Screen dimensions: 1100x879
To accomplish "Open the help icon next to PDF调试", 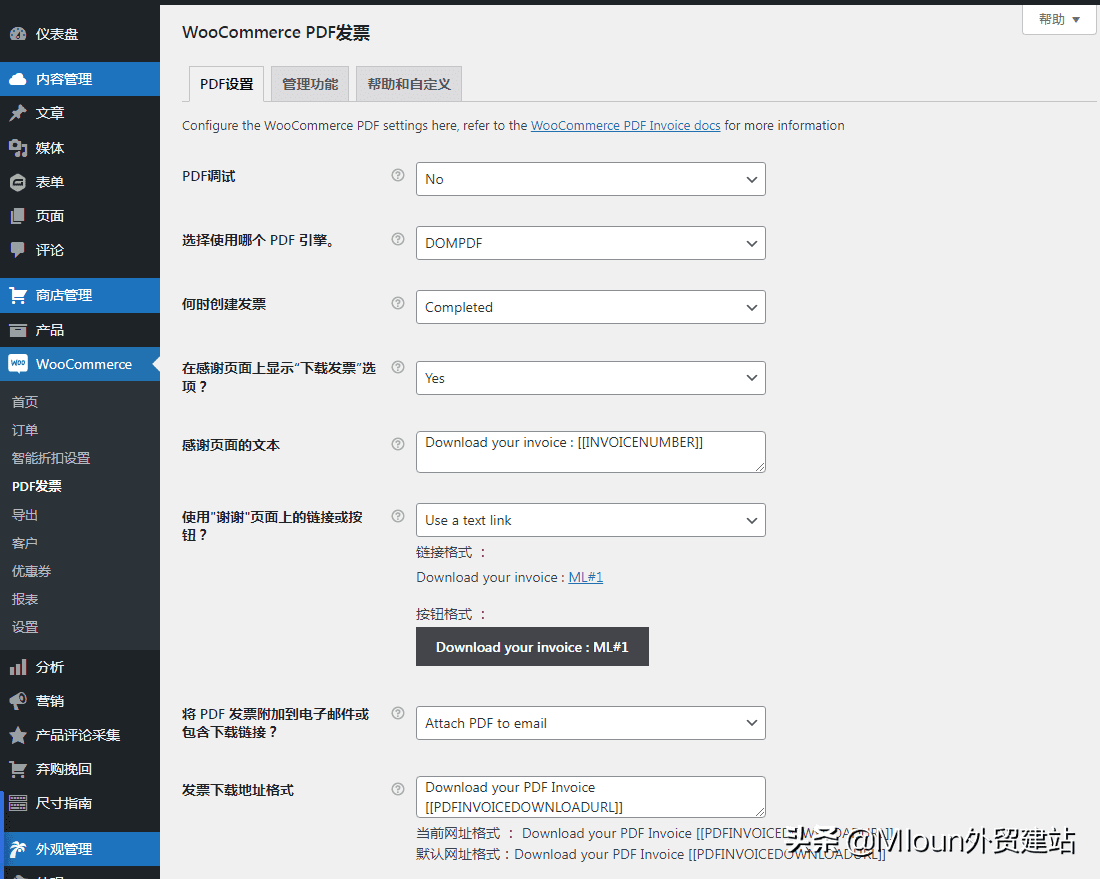I will (x=397, y=175).
